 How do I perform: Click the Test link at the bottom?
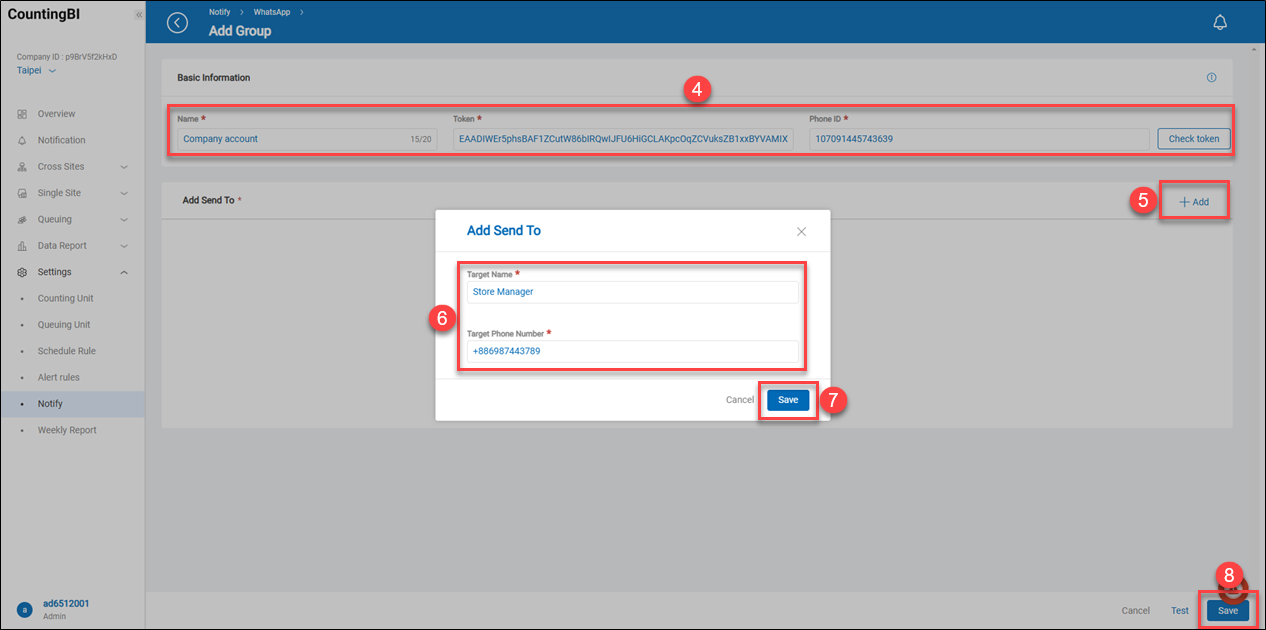(1179, 611)
